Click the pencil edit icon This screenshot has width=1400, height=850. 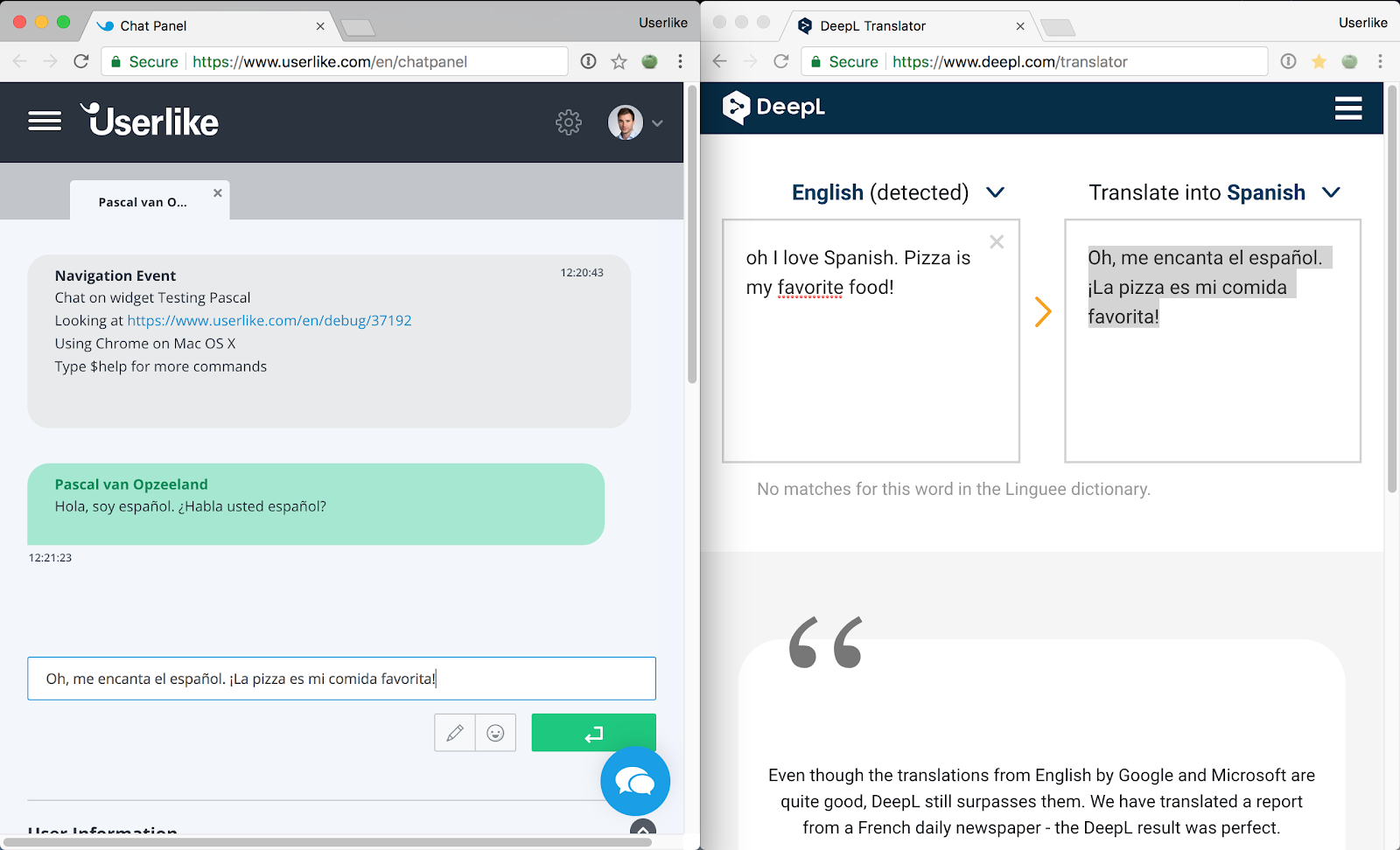pyautogui.click(x=455, y=733)
